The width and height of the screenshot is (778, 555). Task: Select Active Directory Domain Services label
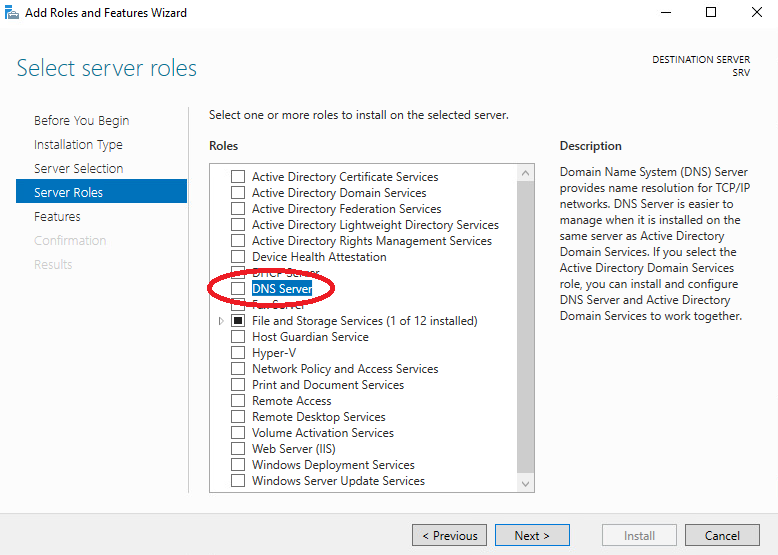click(339, 192)
